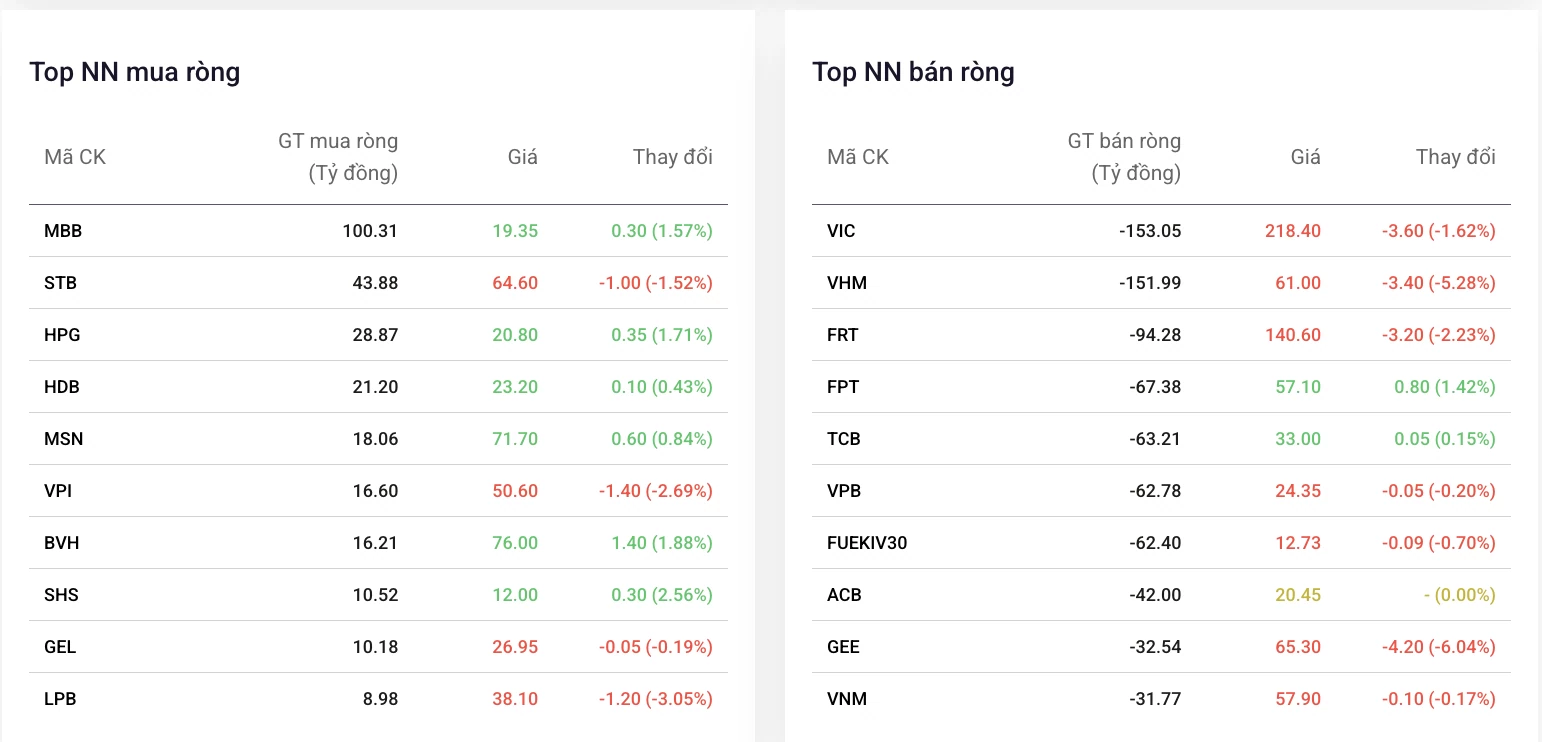Image resolution: width=1542 pixels, height=742 pixels.
Task: Select the "GT mua ròng (Tỷ đồng)" column header
Action: 338,157
